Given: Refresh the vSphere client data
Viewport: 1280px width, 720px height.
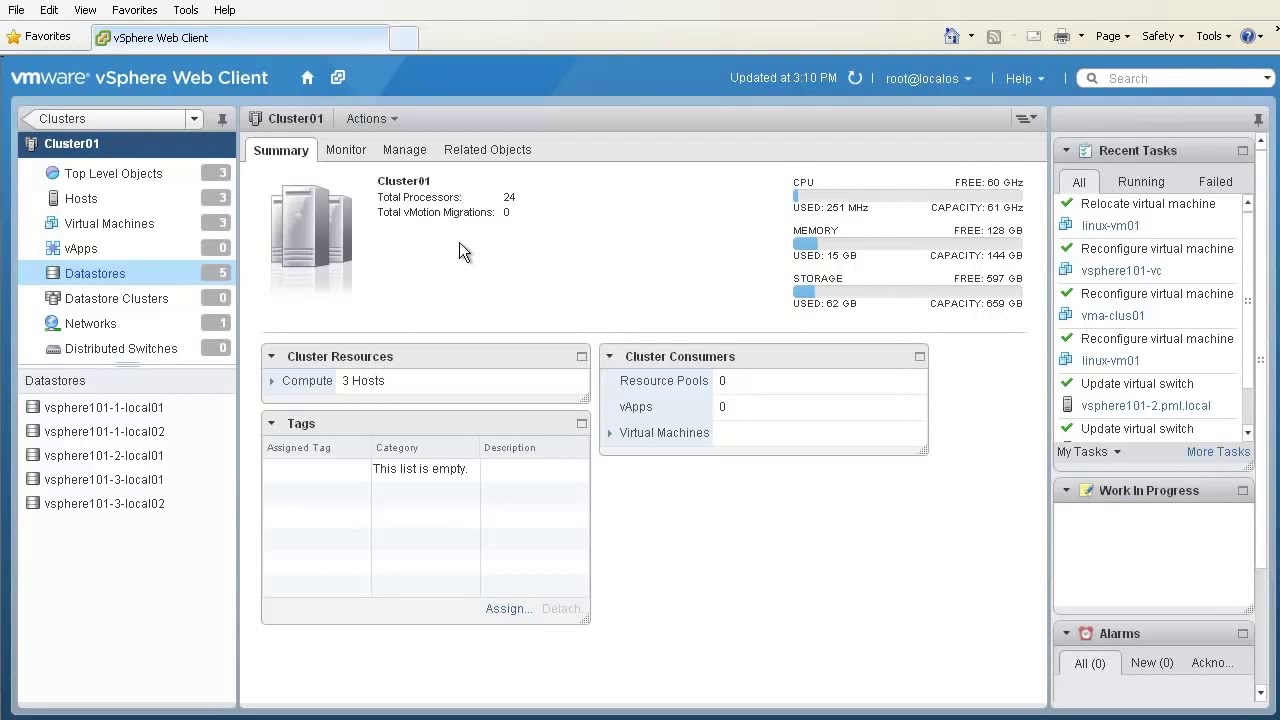Looking at the screenshot, I should (855, 78).
